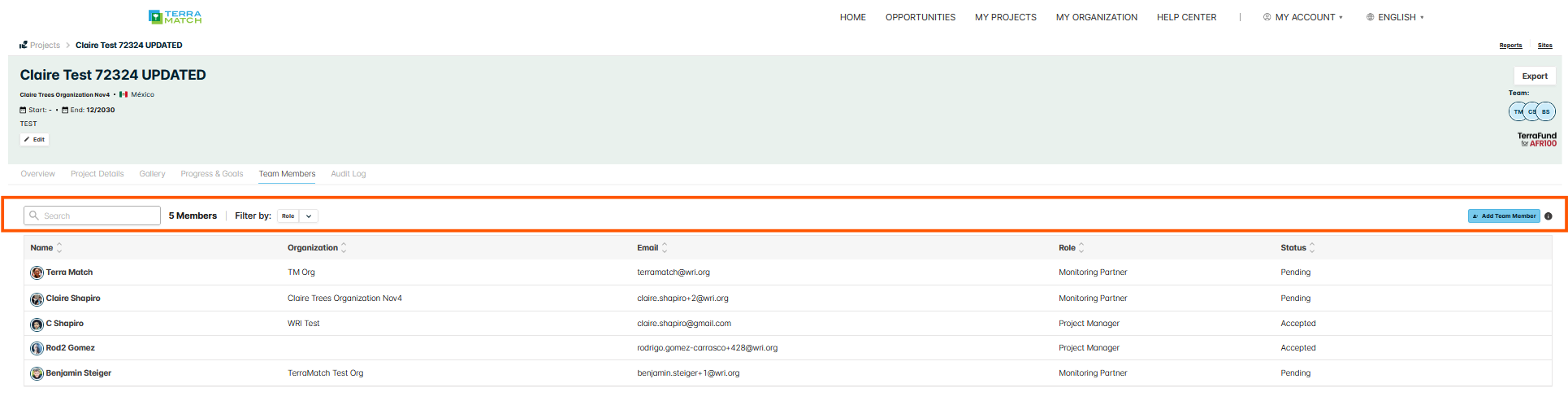The width and height of the screenshot is (1568, 405).
Task: Click into the member Search field
Action: (92, 216)
